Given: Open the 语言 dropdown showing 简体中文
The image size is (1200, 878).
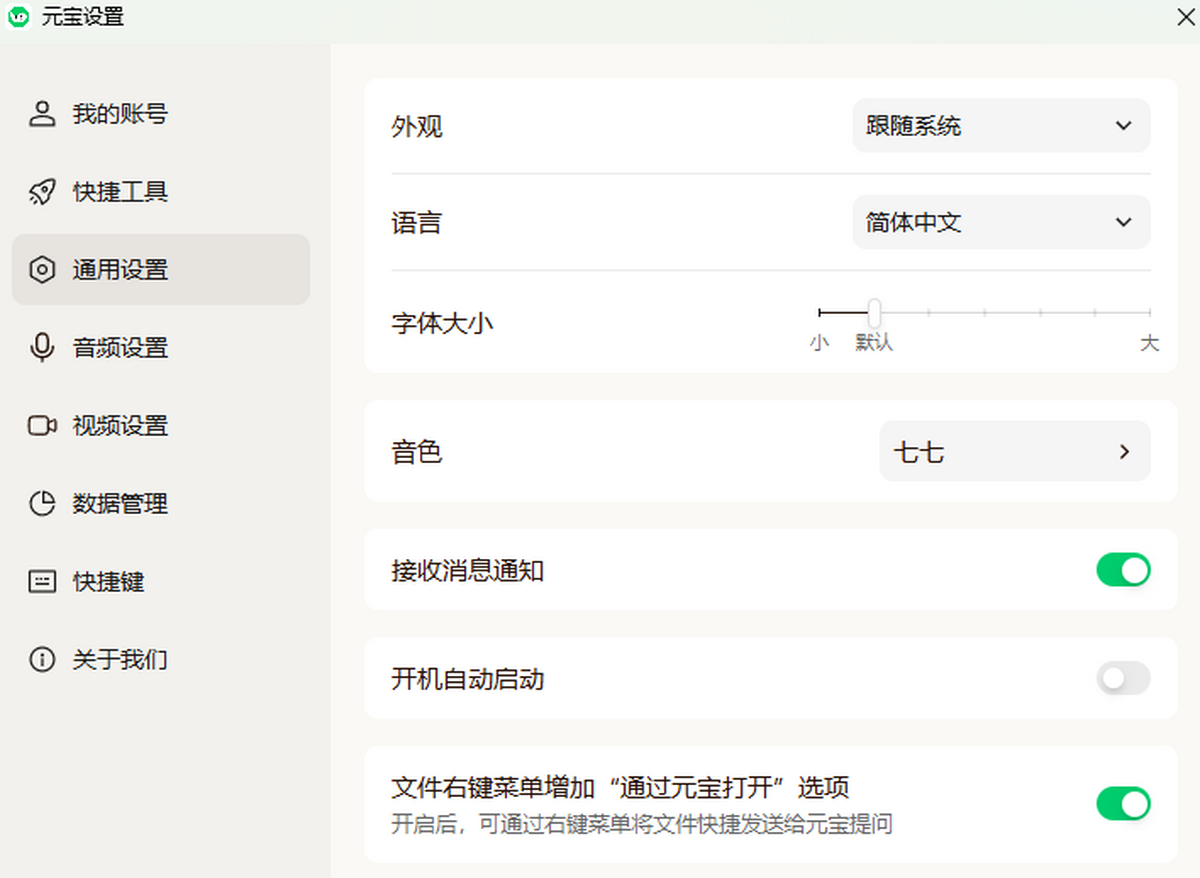Looking at the screenshot, I should click(1001, 222).
